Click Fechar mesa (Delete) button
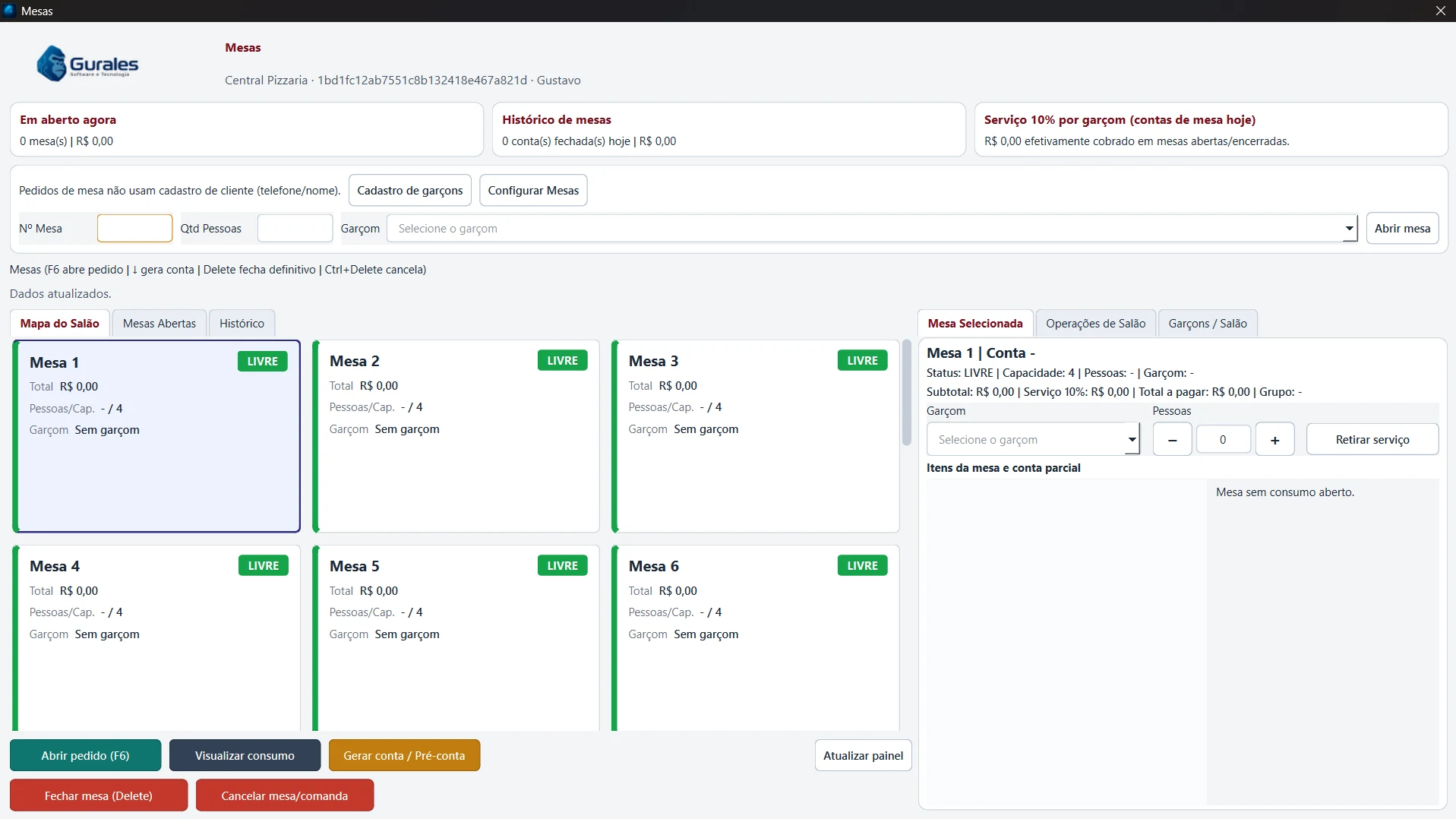Image resolution: width=1456 pixels, height=819 pixels. (x=99, y=795)
